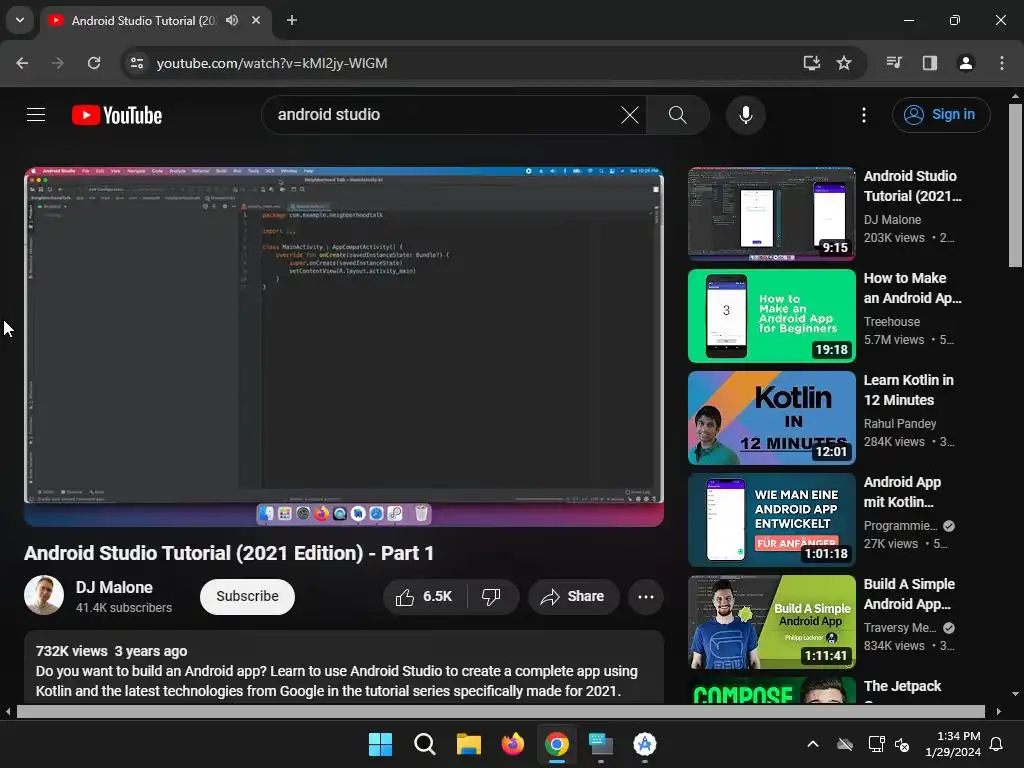The height and width of the screenshot is (768, 1024).
Task: Open Windows taskbar search
Action: coord(424,744)
